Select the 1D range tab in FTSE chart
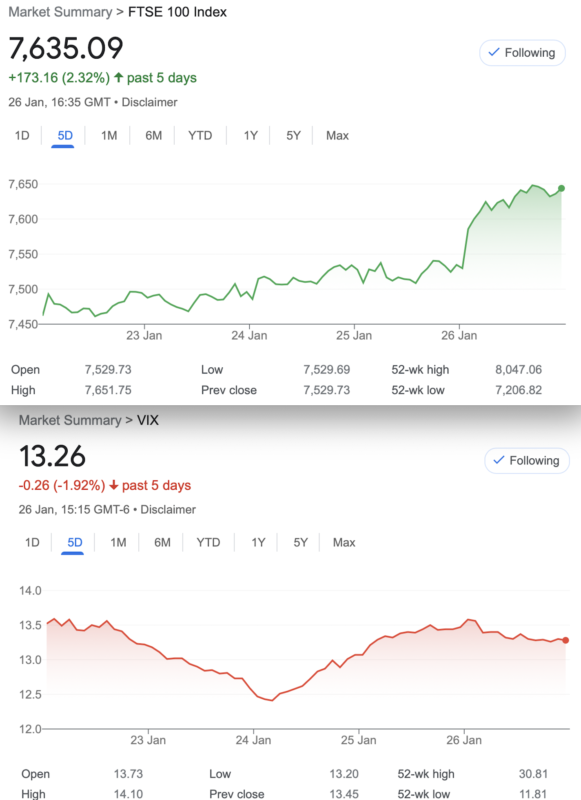581x800 pixels. point(22,136)
